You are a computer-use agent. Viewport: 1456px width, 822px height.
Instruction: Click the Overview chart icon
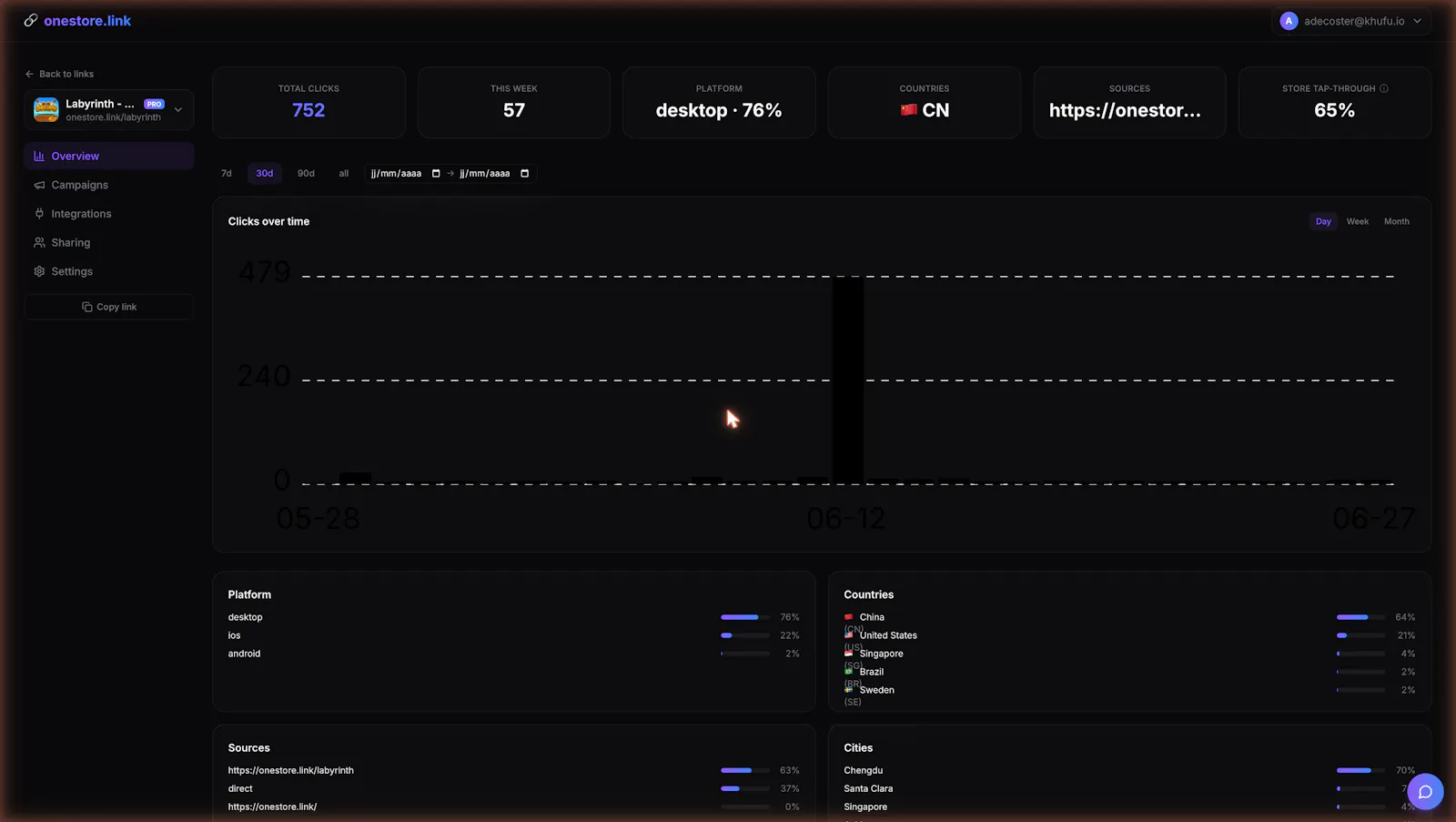(39, 156)
